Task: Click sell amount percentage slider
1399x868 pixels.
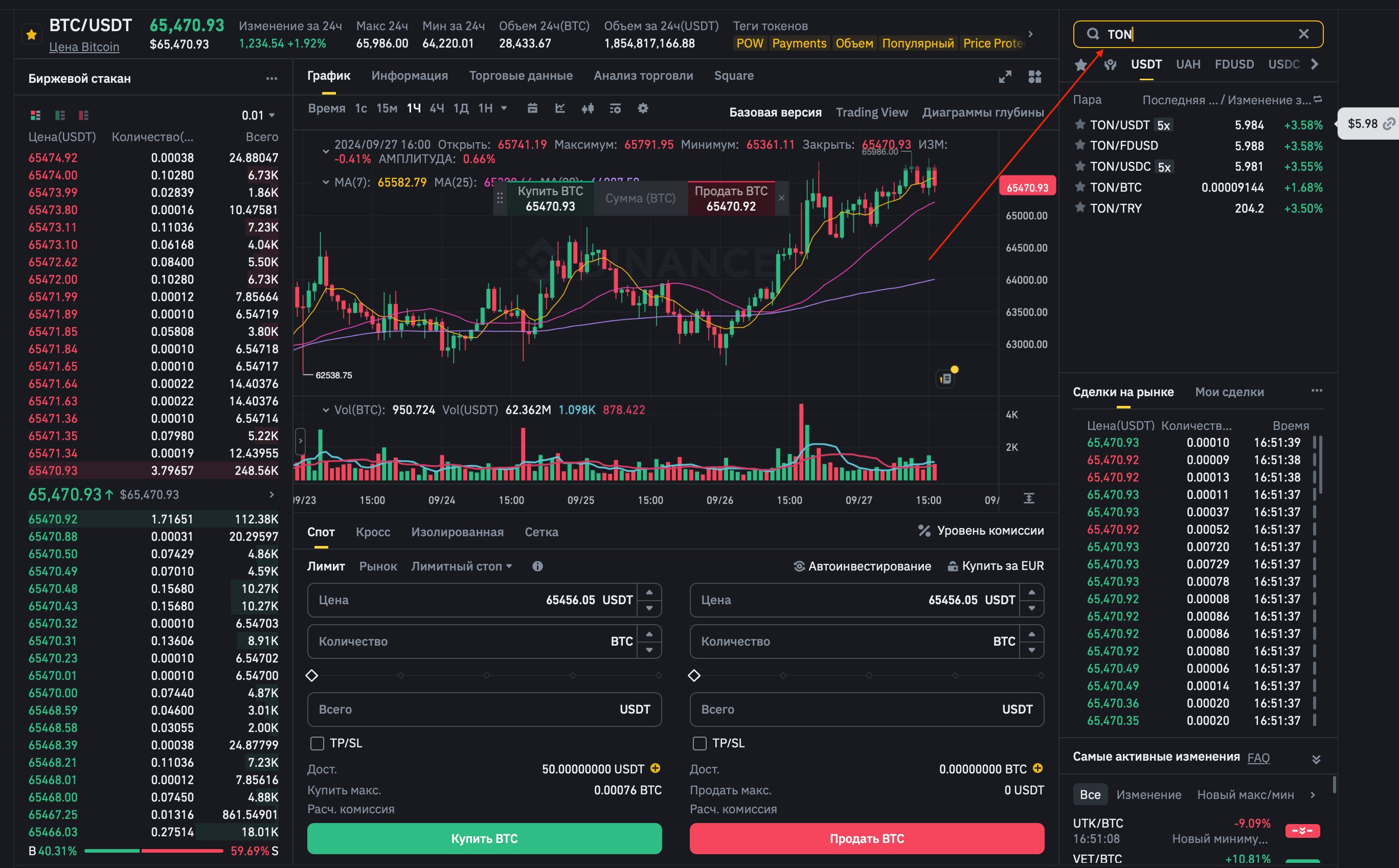Action: 867,675
